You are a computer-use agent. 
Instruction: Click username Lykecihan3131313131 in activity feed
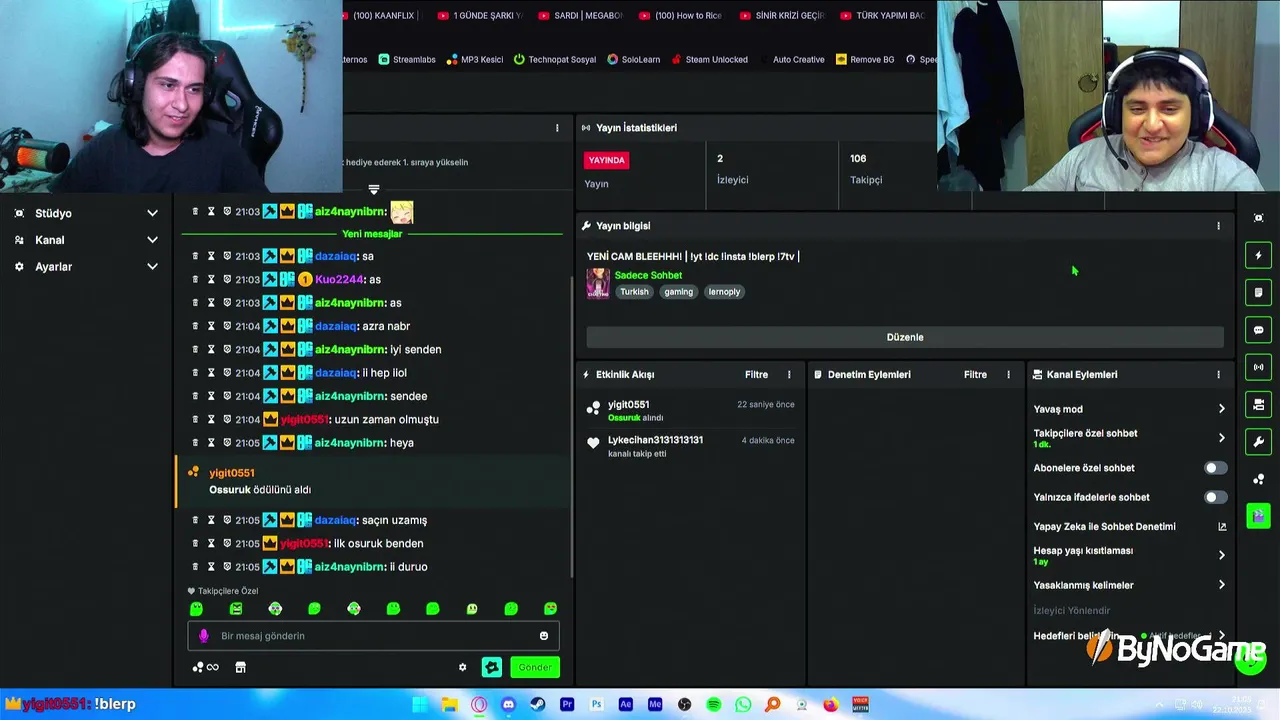click(655, 440)
